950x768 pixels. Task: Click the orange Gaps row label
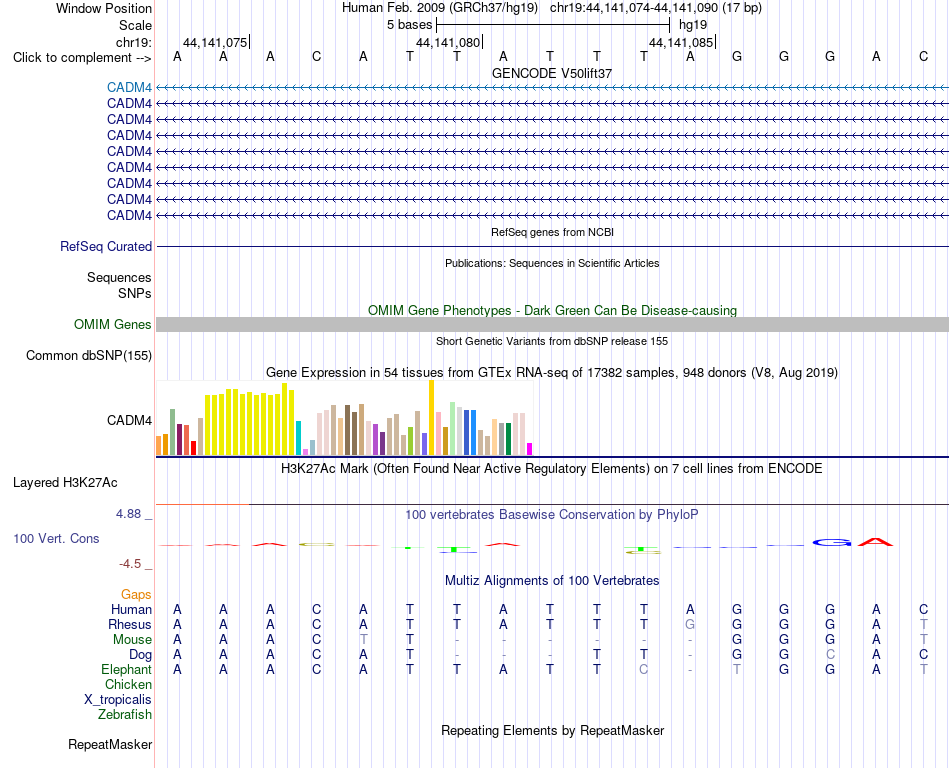tap(136, 595)
